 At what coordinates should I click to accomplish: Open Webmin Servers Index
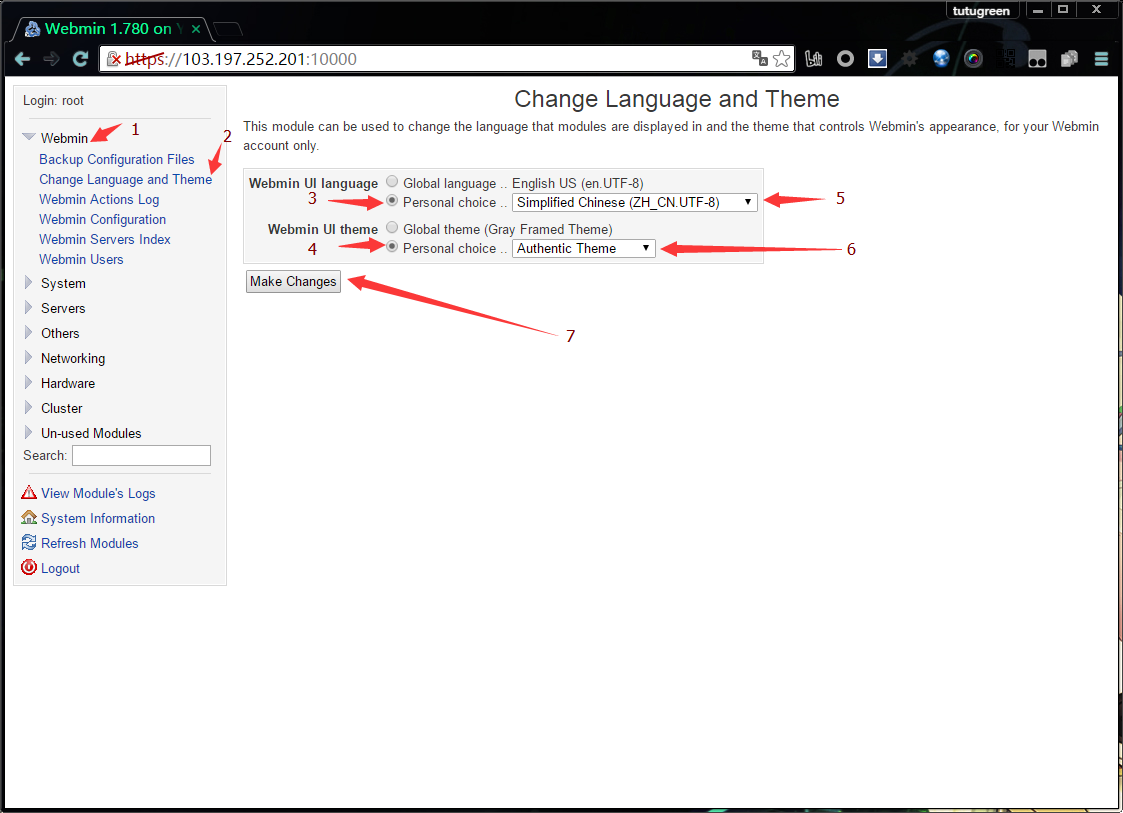coord(105,239)
